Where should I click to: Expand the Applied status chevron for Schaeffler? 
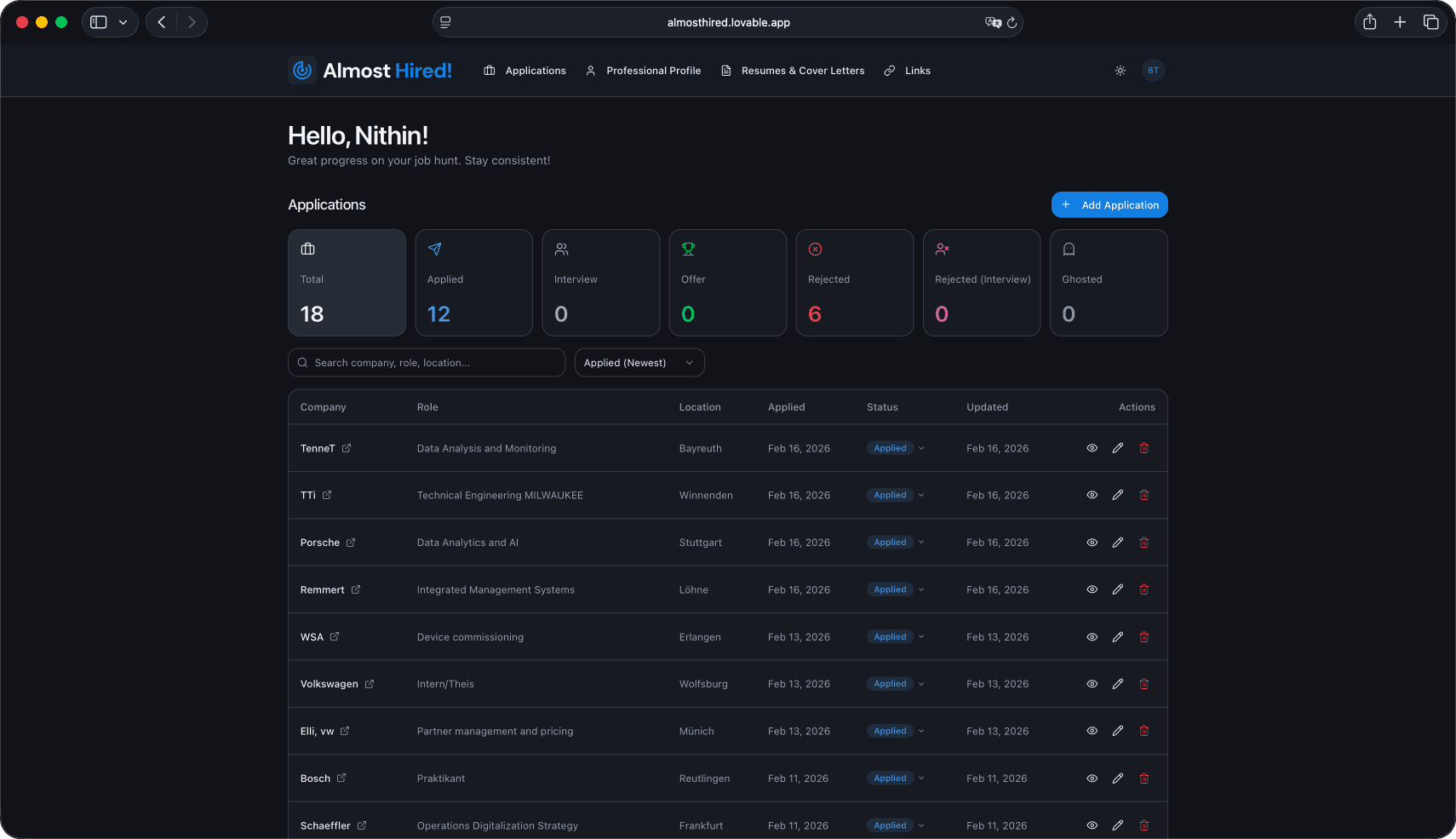pyautogui.click(x=921, y=825)
